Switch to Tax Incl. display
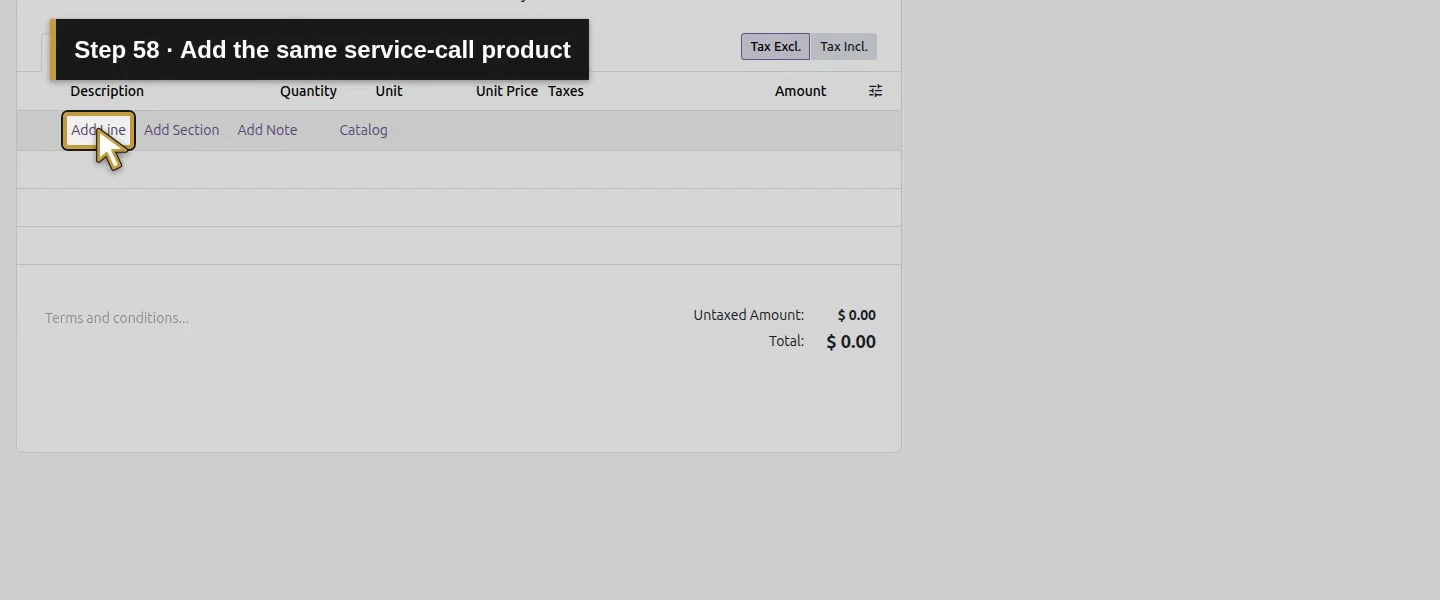1440x600 pixels. point(844,46)
